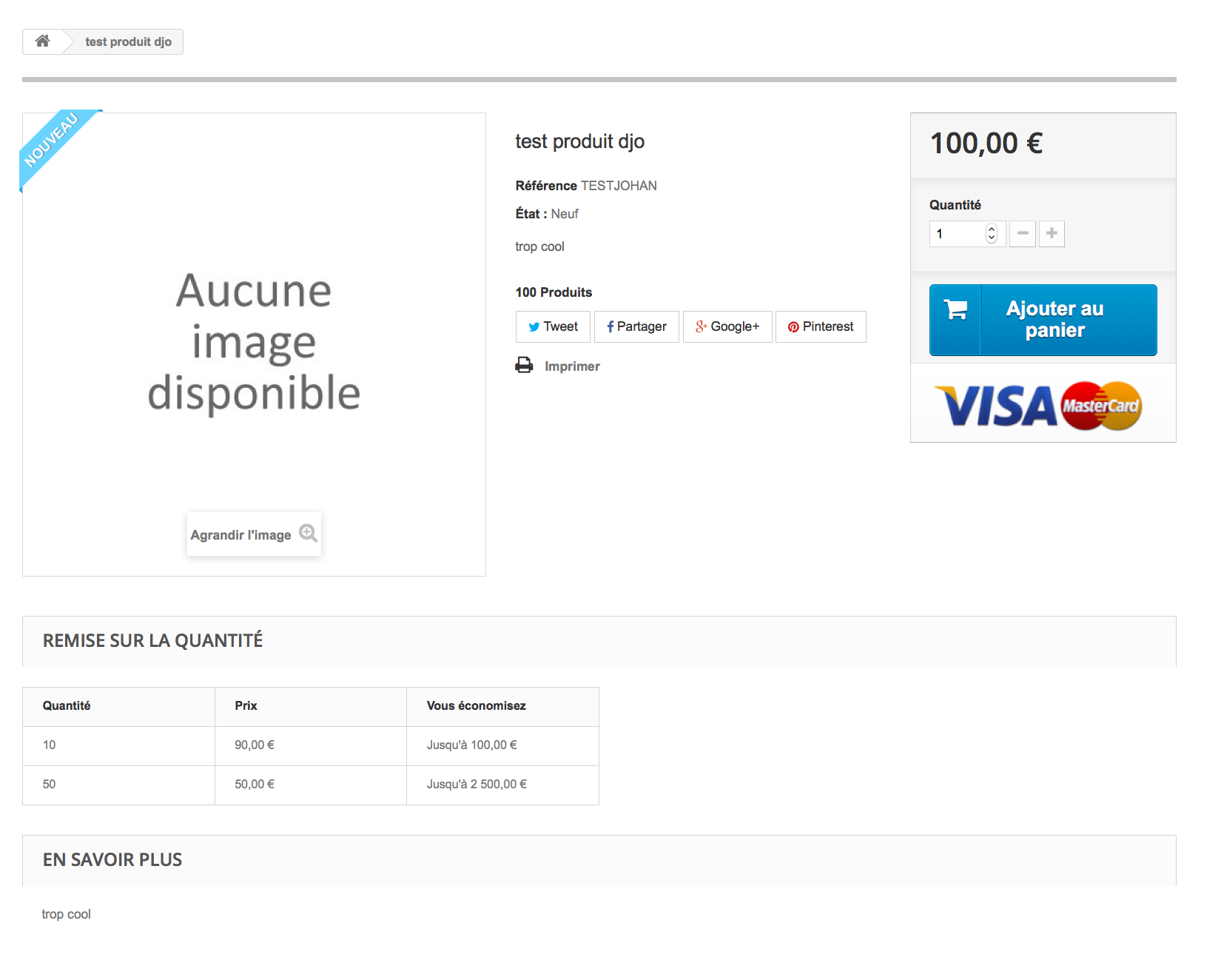The height and width of the screenshot is (980, 1221).
Task: Click the 'test produit djo' breadcrumb item
Action: click(128, 42)
